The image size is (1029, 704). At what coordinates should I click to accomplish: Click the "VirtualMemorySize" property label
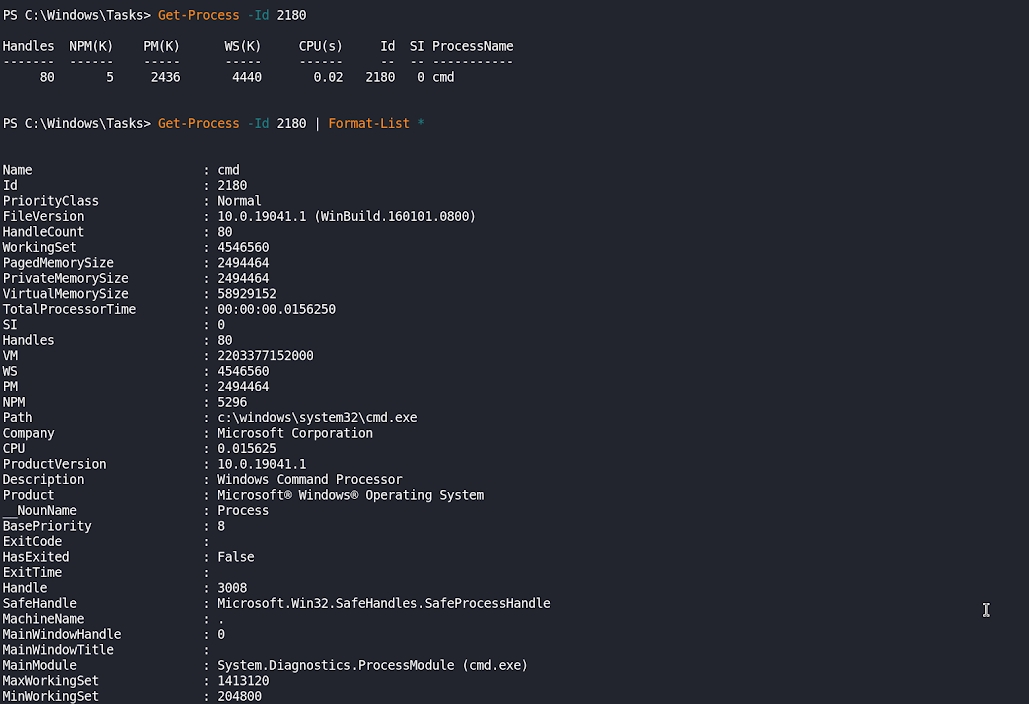(x=66, y=294)
